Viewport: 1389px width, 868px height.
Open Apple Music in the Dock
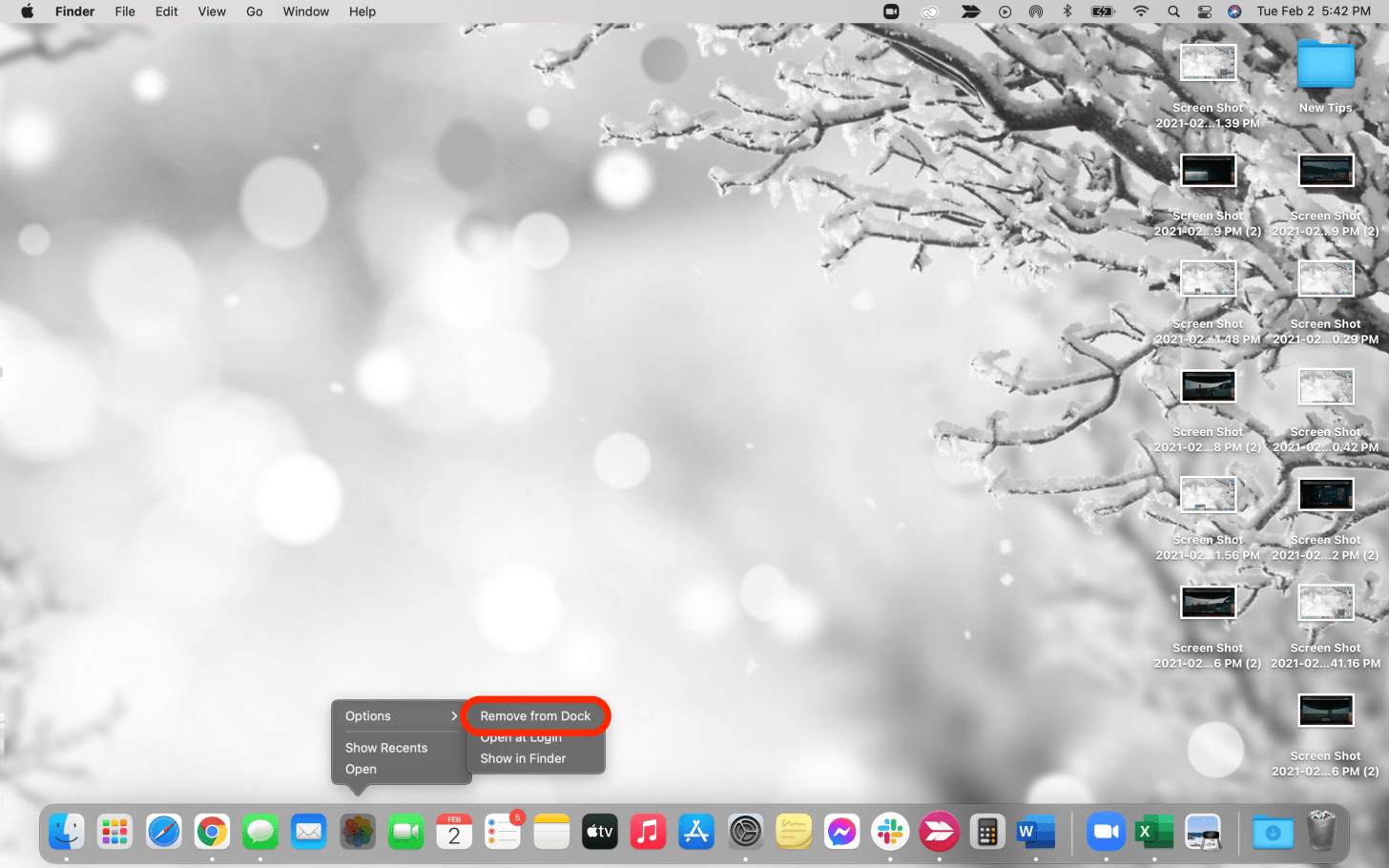coord(648,831)
